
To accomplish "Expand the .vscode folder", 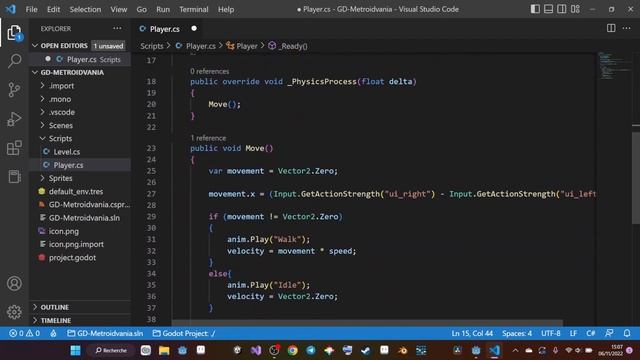I will pos(62,112).
